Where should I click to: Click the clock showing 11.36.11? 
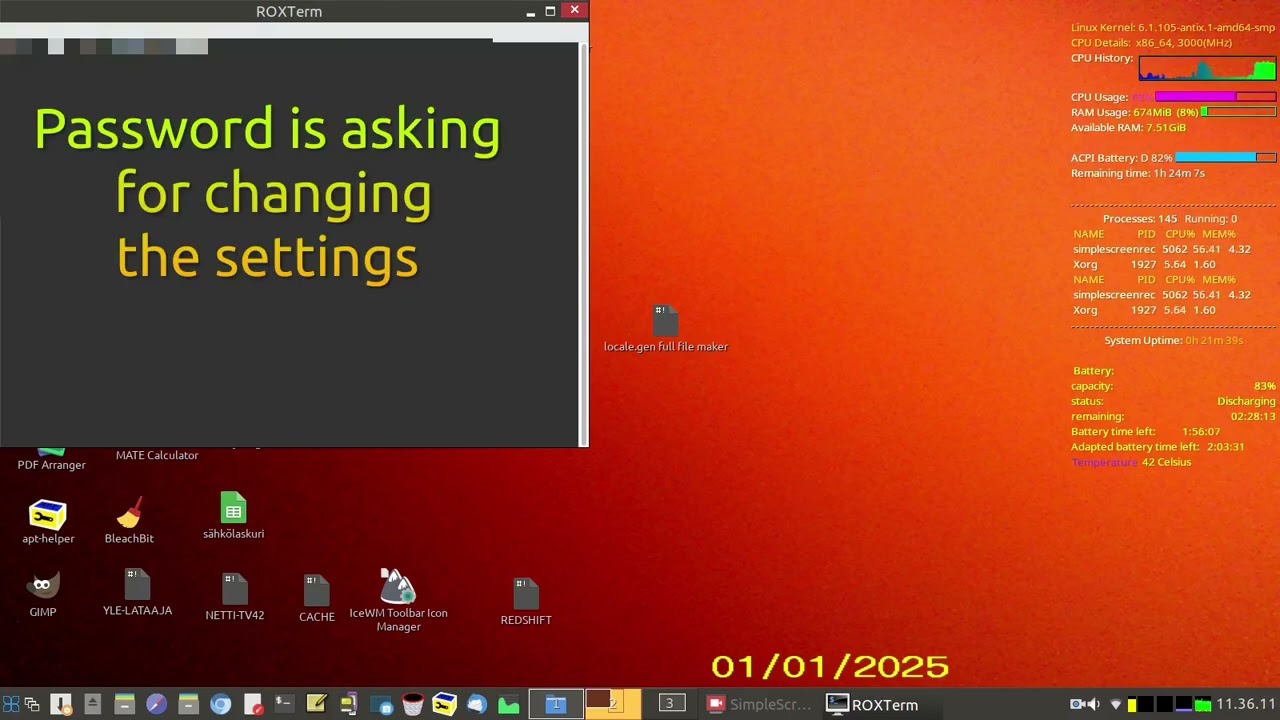(1246, 704)
